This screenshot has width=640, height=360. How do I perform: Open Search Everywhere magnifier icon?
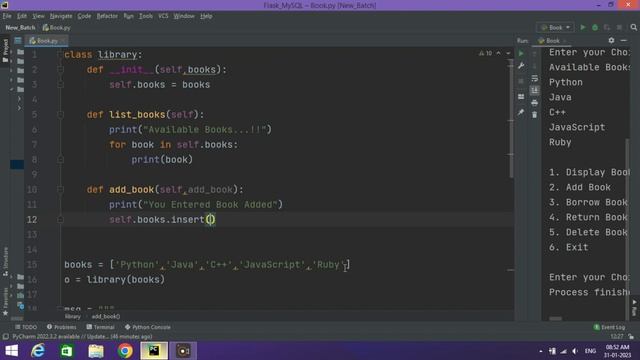click(633, 27)
